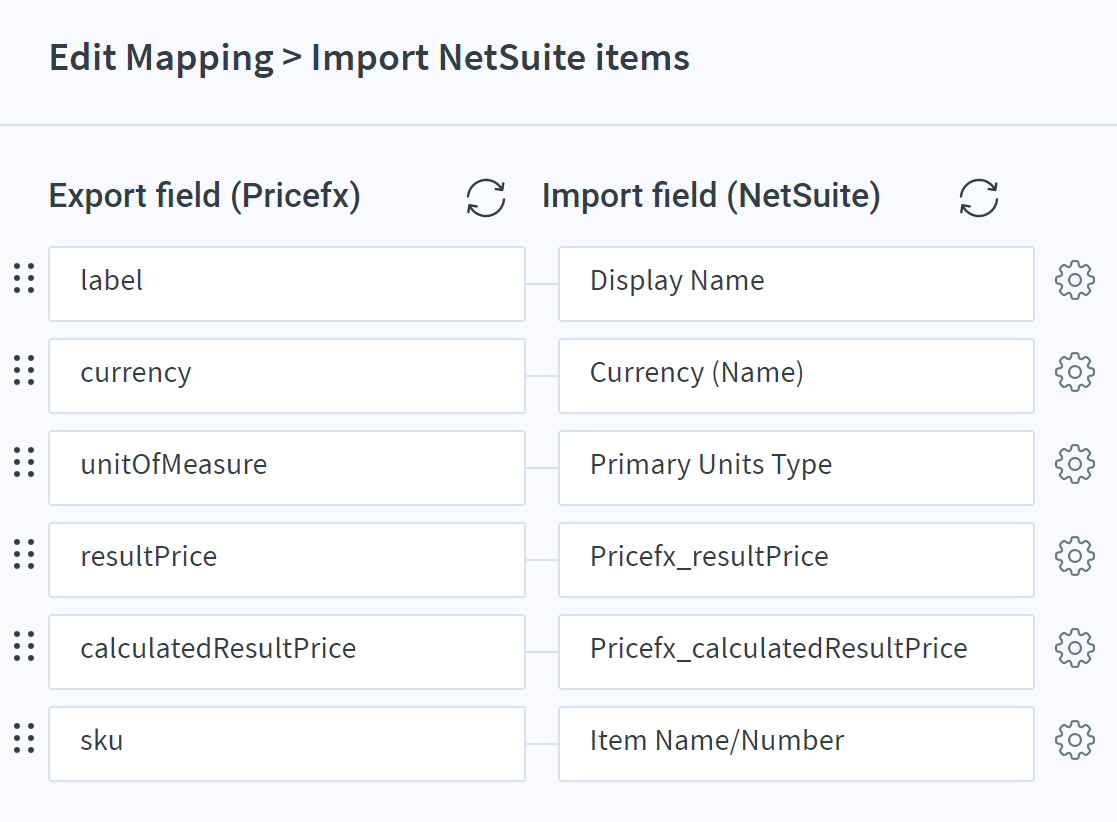
Task: Edit the Display Name import field
Action: (x=796, y=283)
